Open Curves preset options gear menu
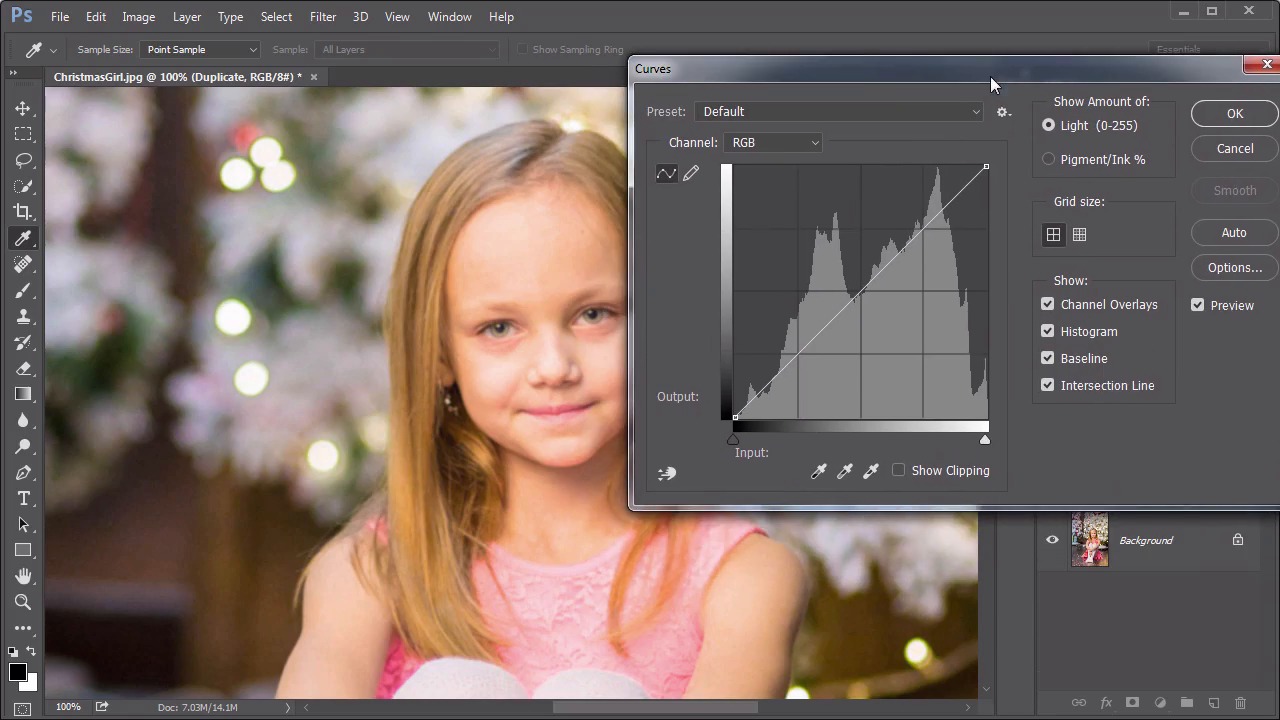 click(x=1004, y=112)
